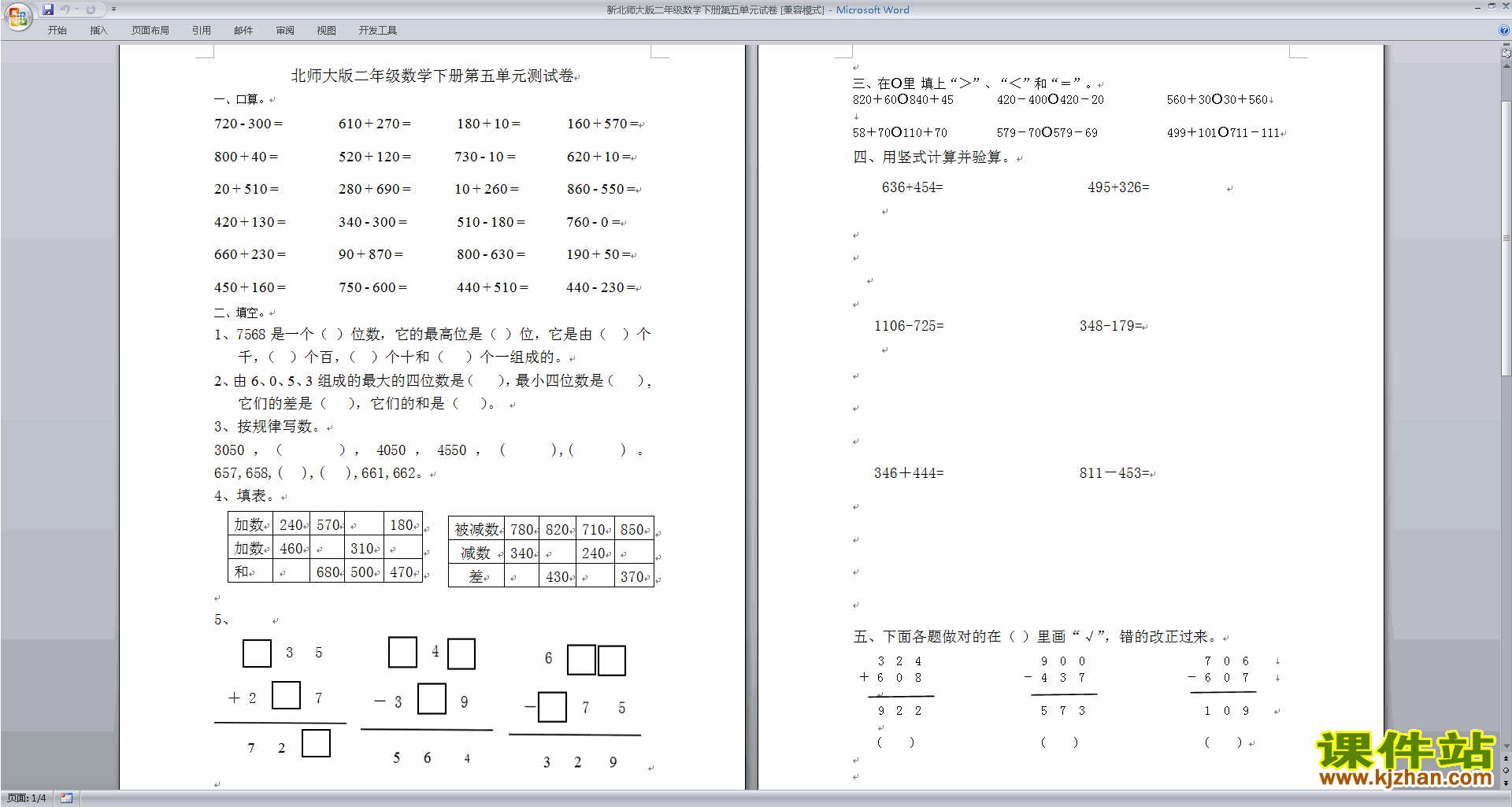Click the Undo arrow icon

[x=65, y=9]
